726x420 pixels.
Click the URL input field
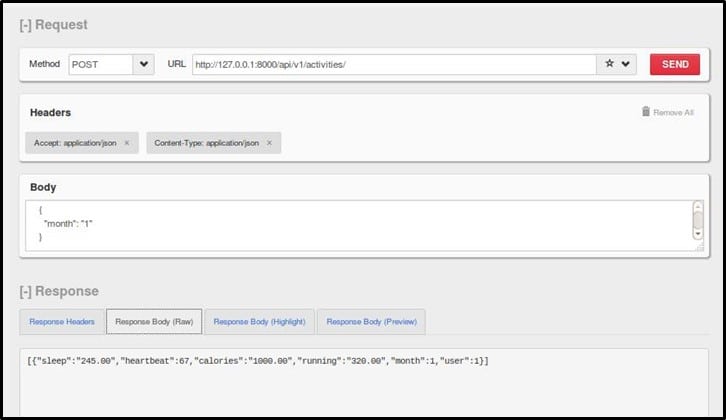393,64
